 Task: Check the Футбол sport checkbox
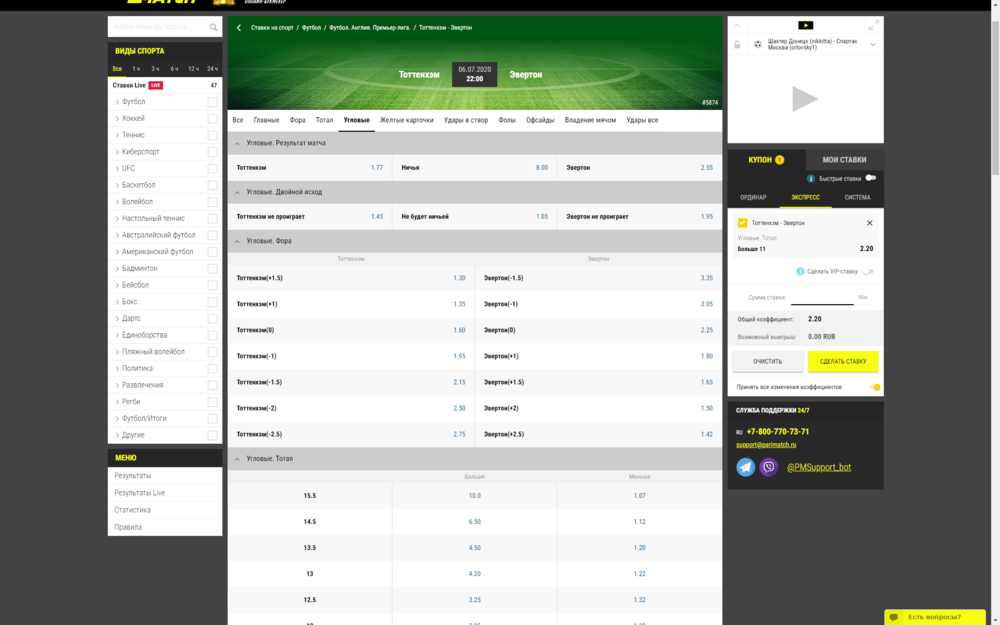point(212,102)
